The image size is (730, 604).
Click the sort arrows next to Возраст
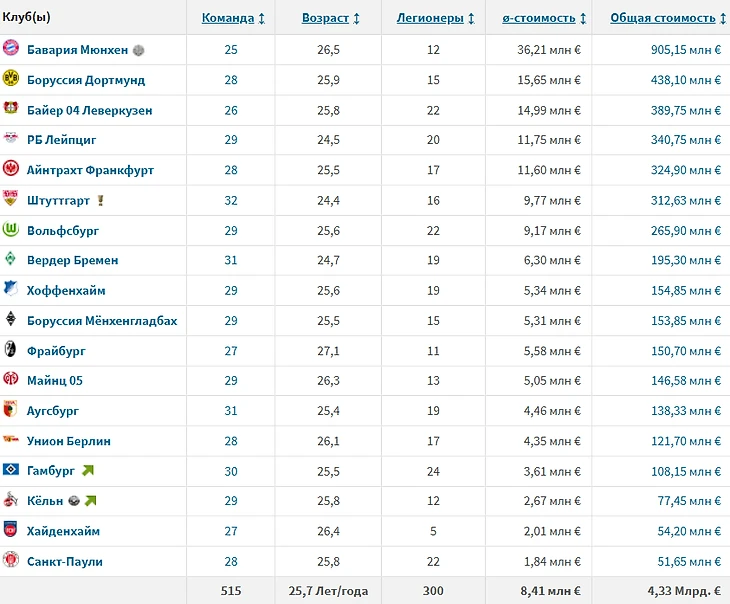point(357,19)
